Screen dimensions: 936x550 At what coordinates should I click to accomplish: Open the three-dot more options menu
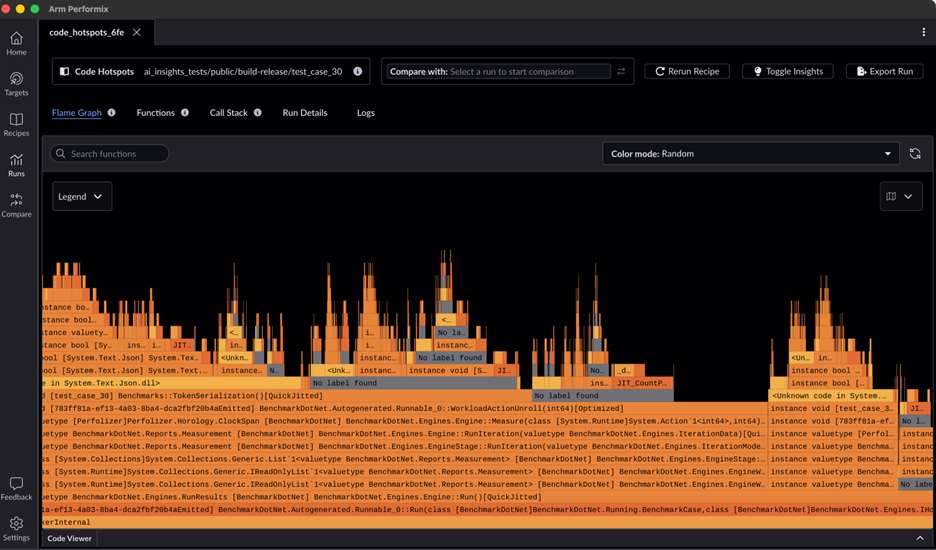923,32
